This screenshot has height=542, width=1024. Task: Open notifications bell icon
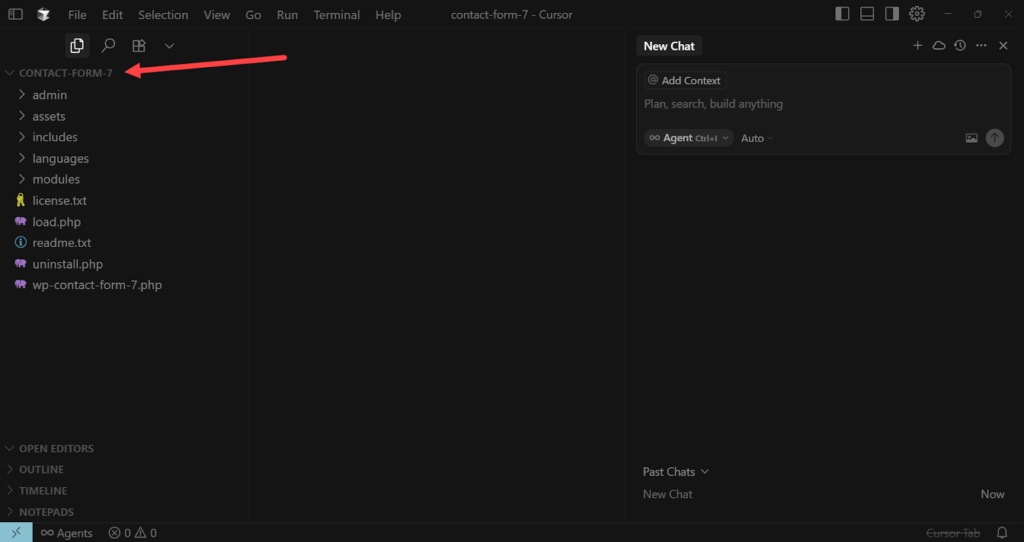[x=1002, y=533]
